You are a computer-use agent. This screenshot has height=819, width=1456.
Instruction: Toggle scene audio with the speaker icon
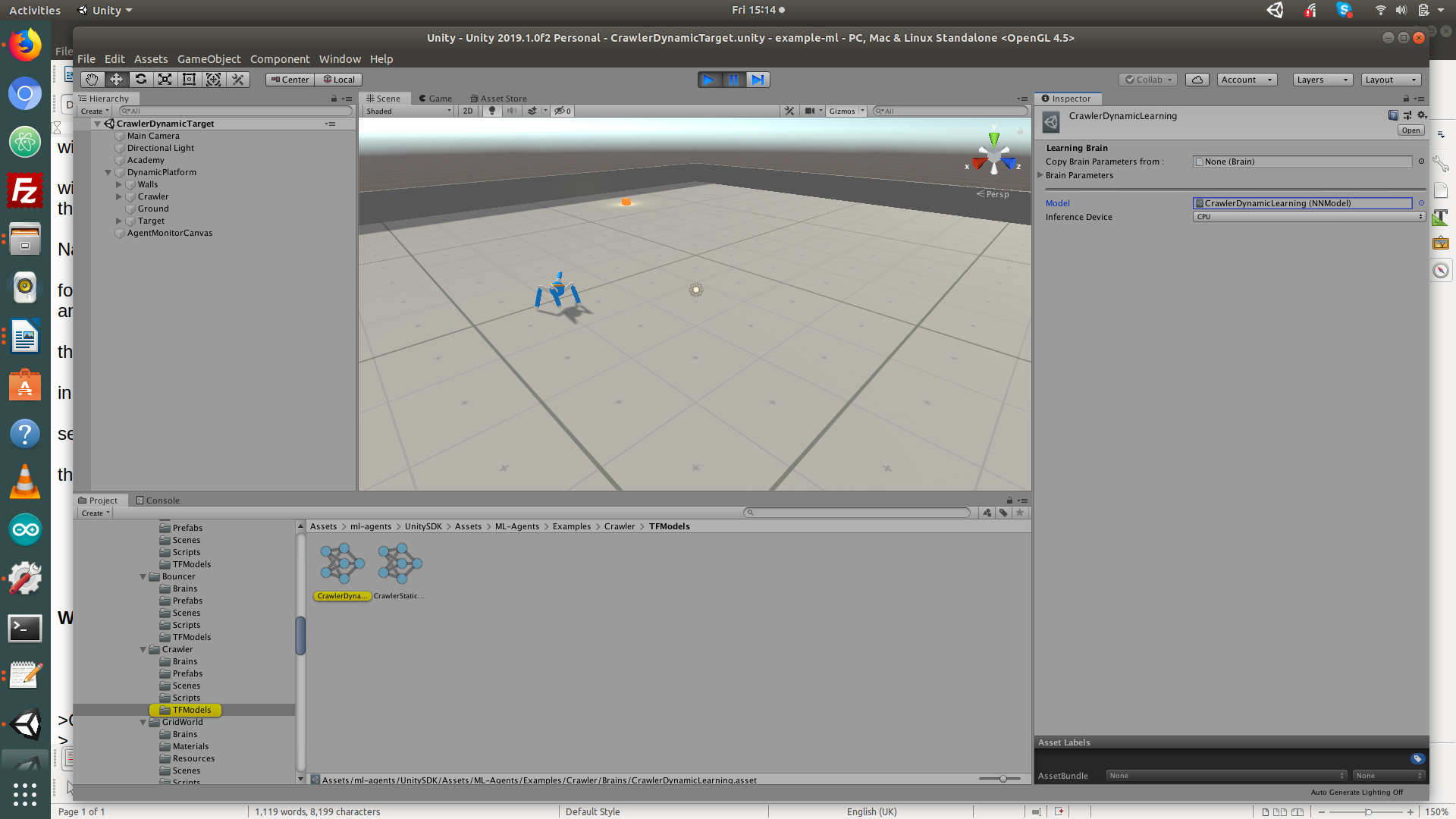pyautogui.click(x=512, y=111)
